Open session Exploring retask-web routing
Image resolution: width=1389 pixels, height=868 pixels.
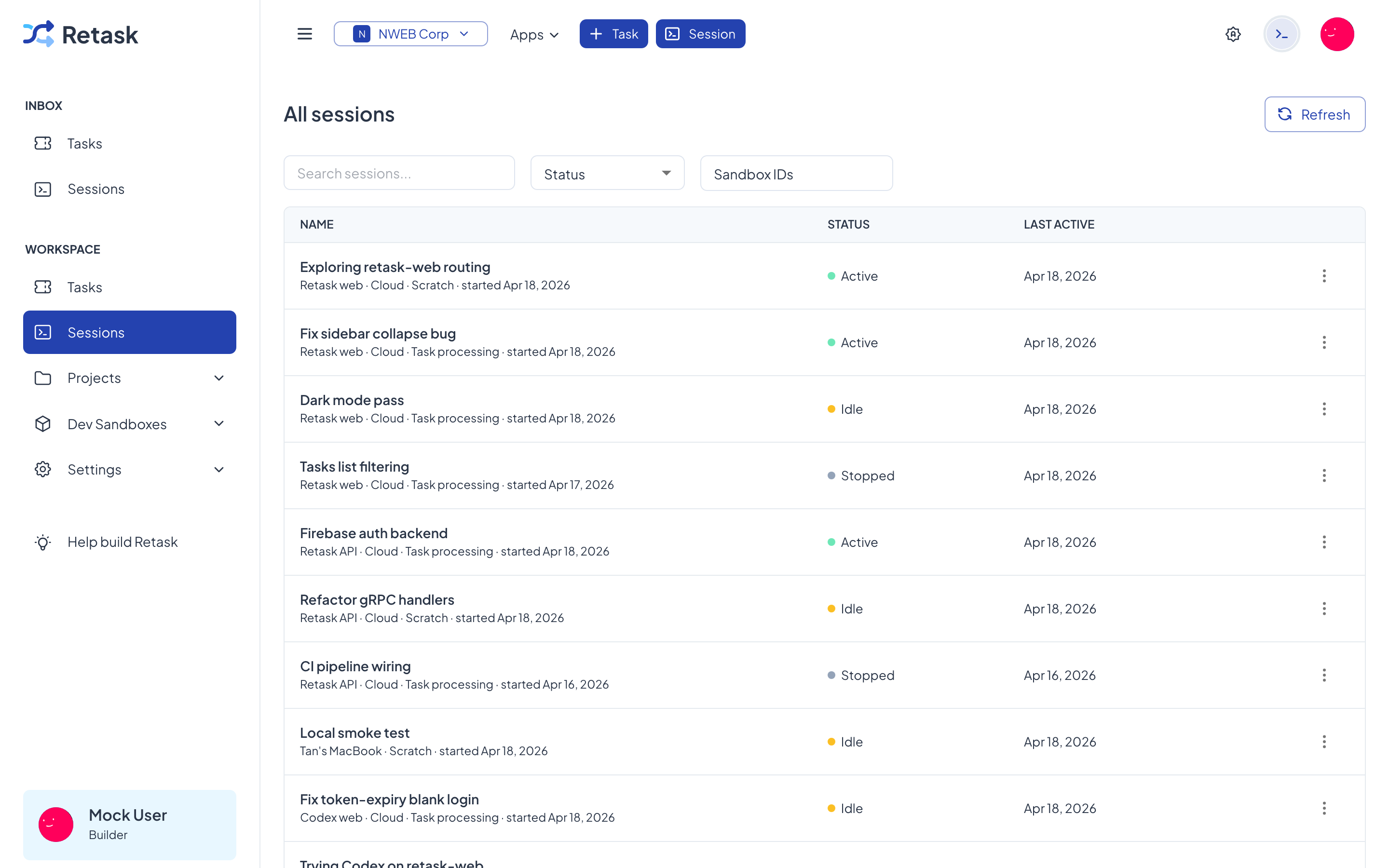[395, 267]
